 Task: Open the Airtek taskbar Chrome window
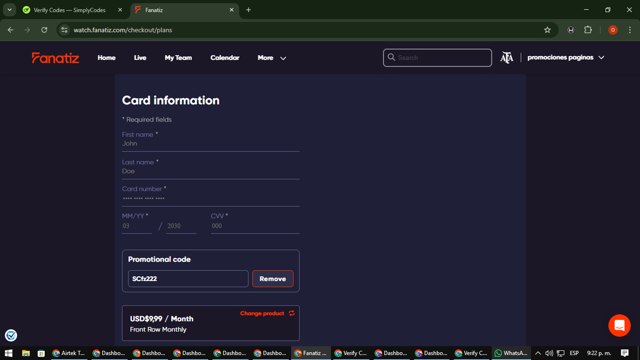pos(69,353)
